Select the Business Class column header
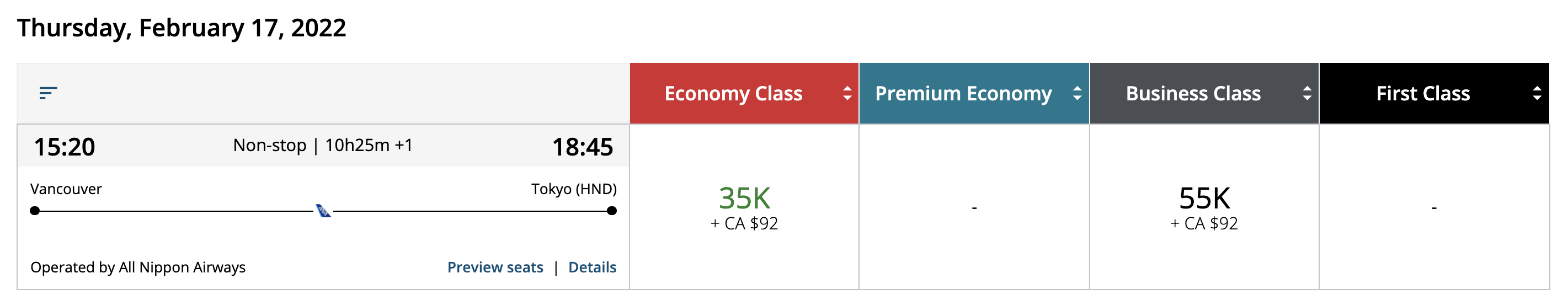This screenshot has height=300, width=1568. (x=1192, y=93)
